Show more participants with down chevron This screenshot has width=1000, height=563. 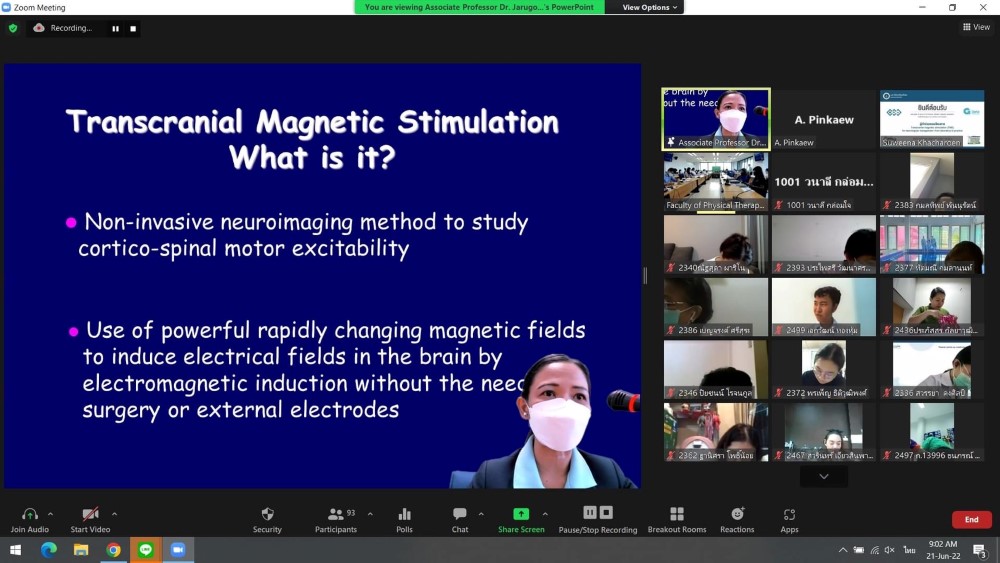point(823,477)
